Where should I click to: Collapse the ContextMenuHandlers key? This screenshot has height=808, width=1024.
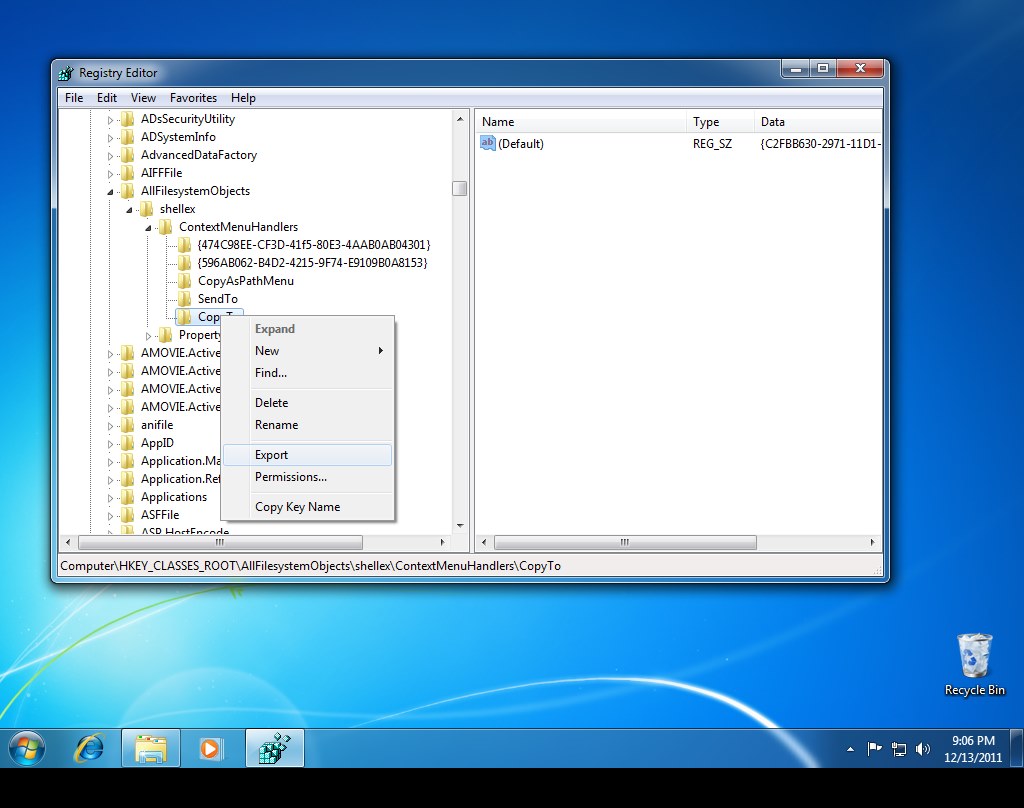(x=148, y=227)
